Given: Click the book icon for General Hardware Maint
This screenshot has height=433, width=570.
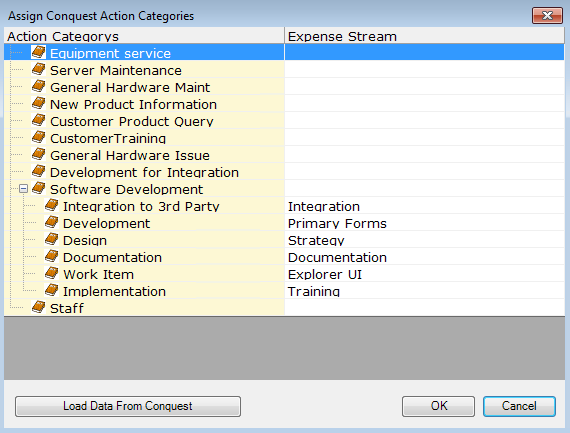Looking at the screenshot, I should [38, 86].
